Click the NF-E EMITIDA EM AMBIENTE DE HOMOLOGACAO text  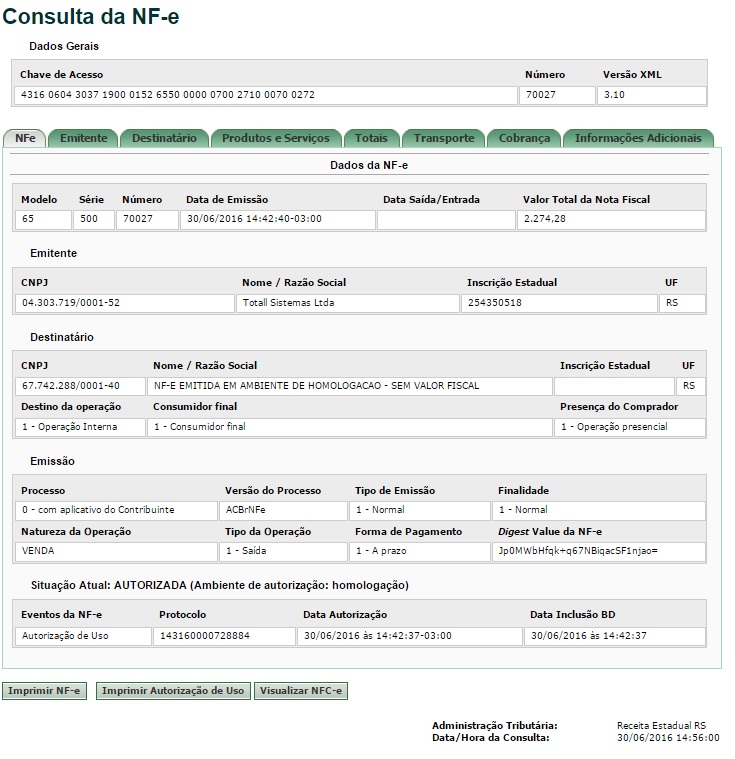(350, 386)
